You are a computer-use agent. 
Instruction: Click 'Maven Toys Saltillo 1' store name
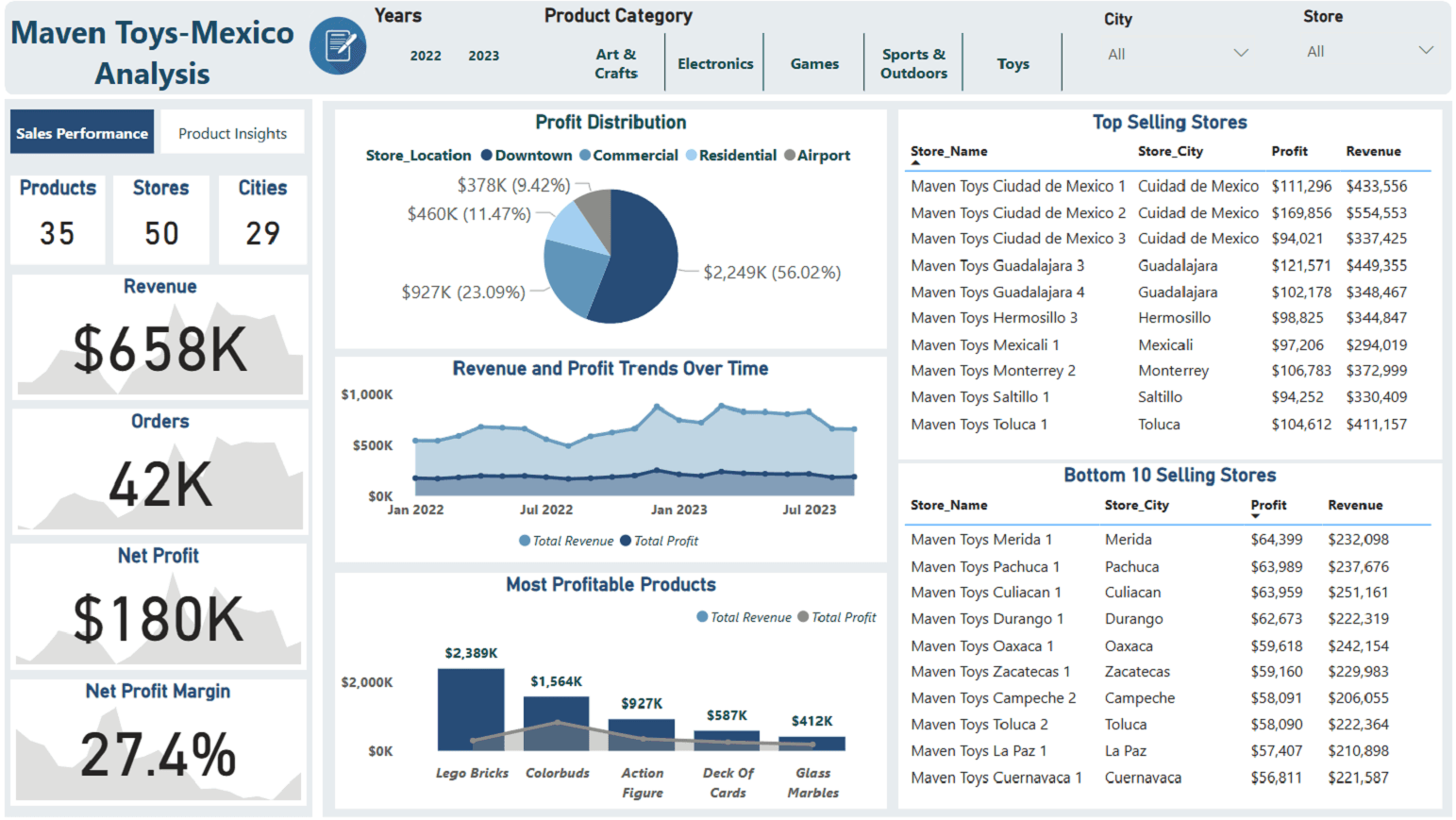979,397
